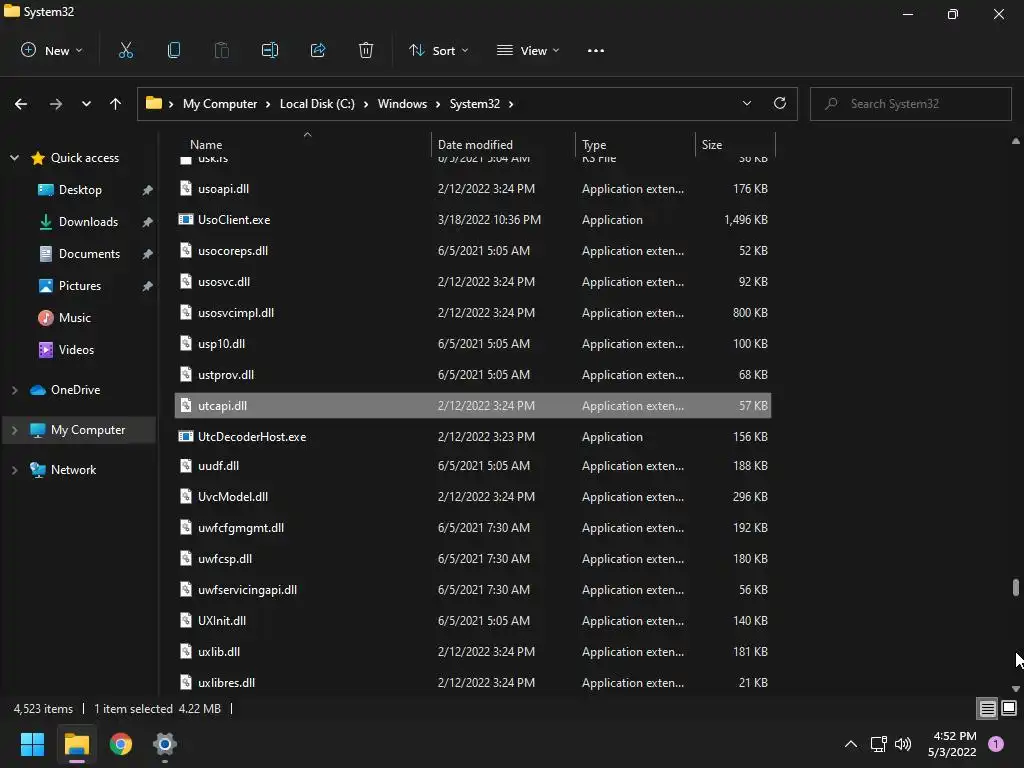This screenshot has width=1024, height=768.
Task: Open the See more ellipsis menu
Action: coord(596,50)
